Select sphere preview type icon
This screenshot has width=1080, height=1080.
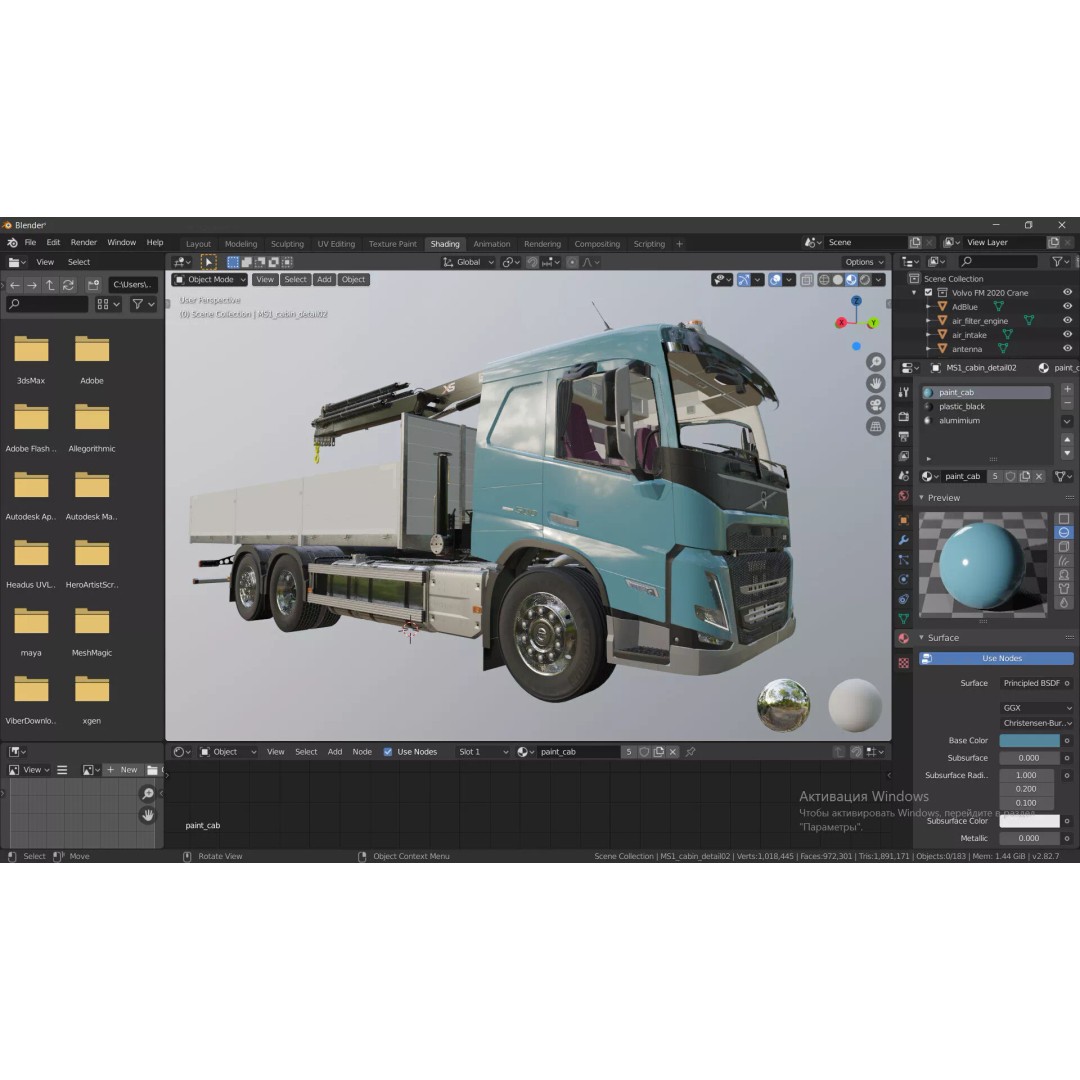(x=1063, y=532)
